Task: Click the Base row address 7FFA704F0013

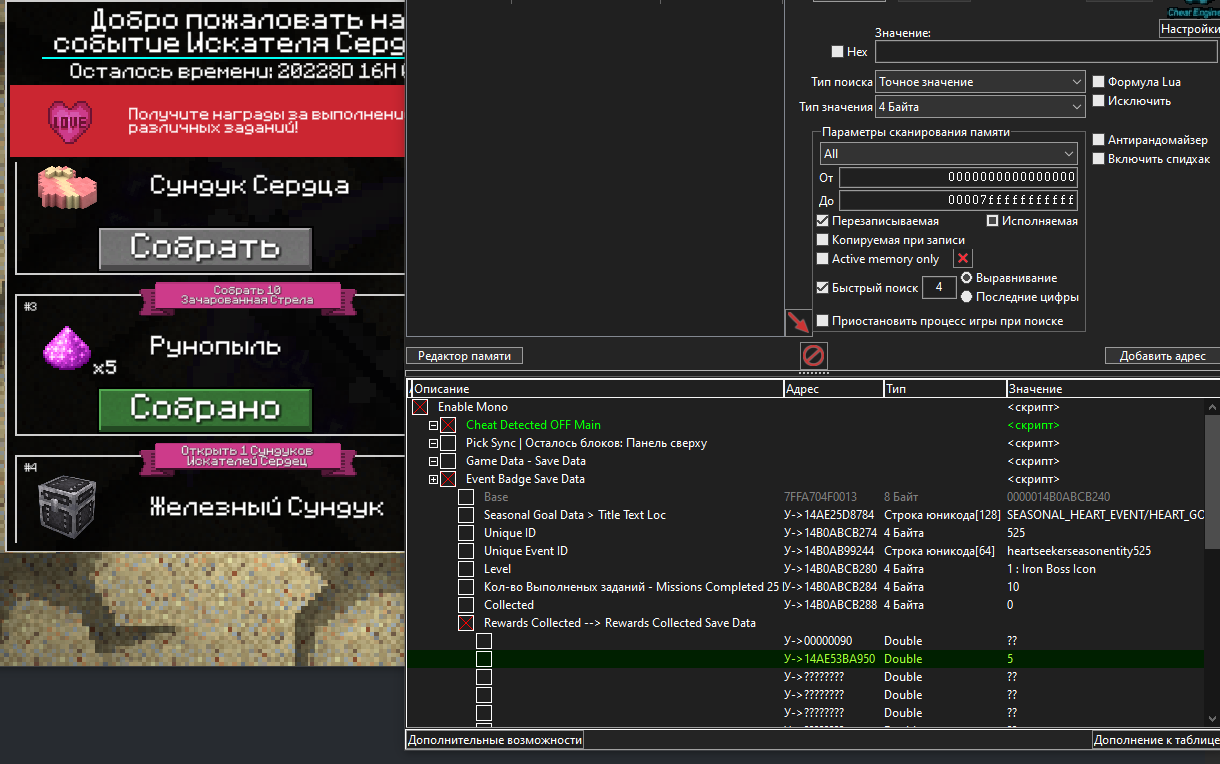Action: [x=821, y=497]
